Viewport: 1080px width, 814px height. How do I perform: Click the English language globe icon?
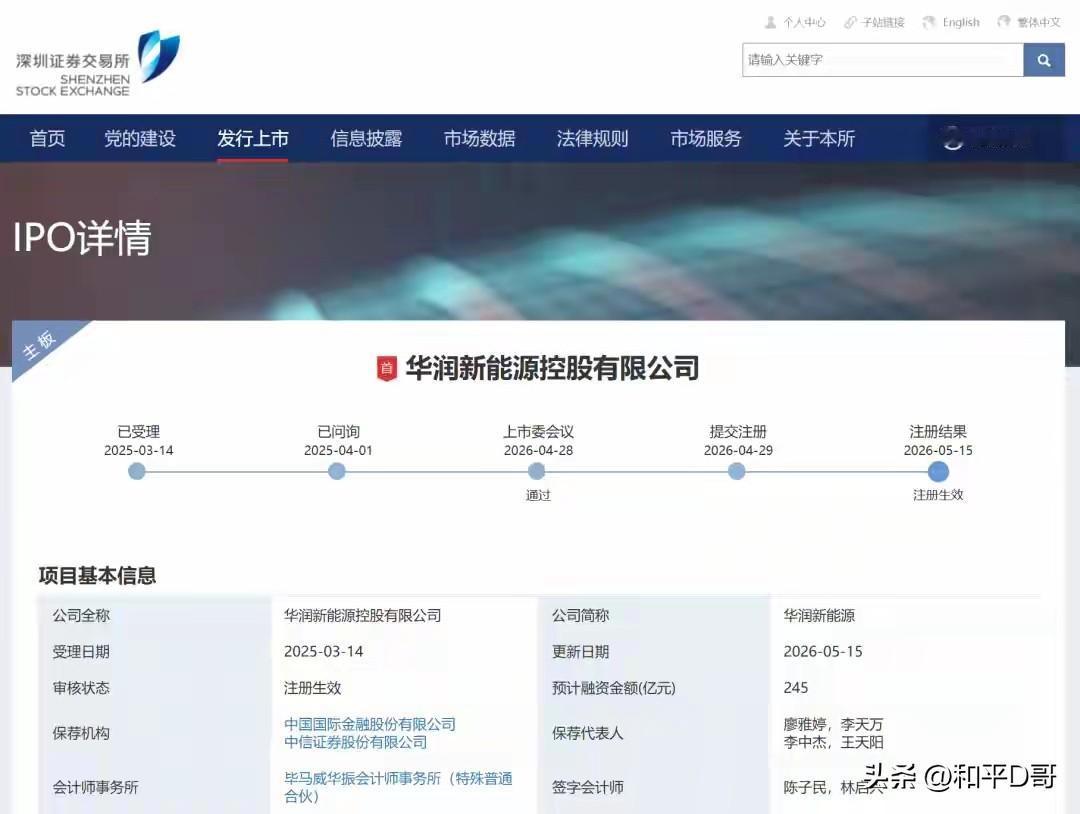pos(929,22)
